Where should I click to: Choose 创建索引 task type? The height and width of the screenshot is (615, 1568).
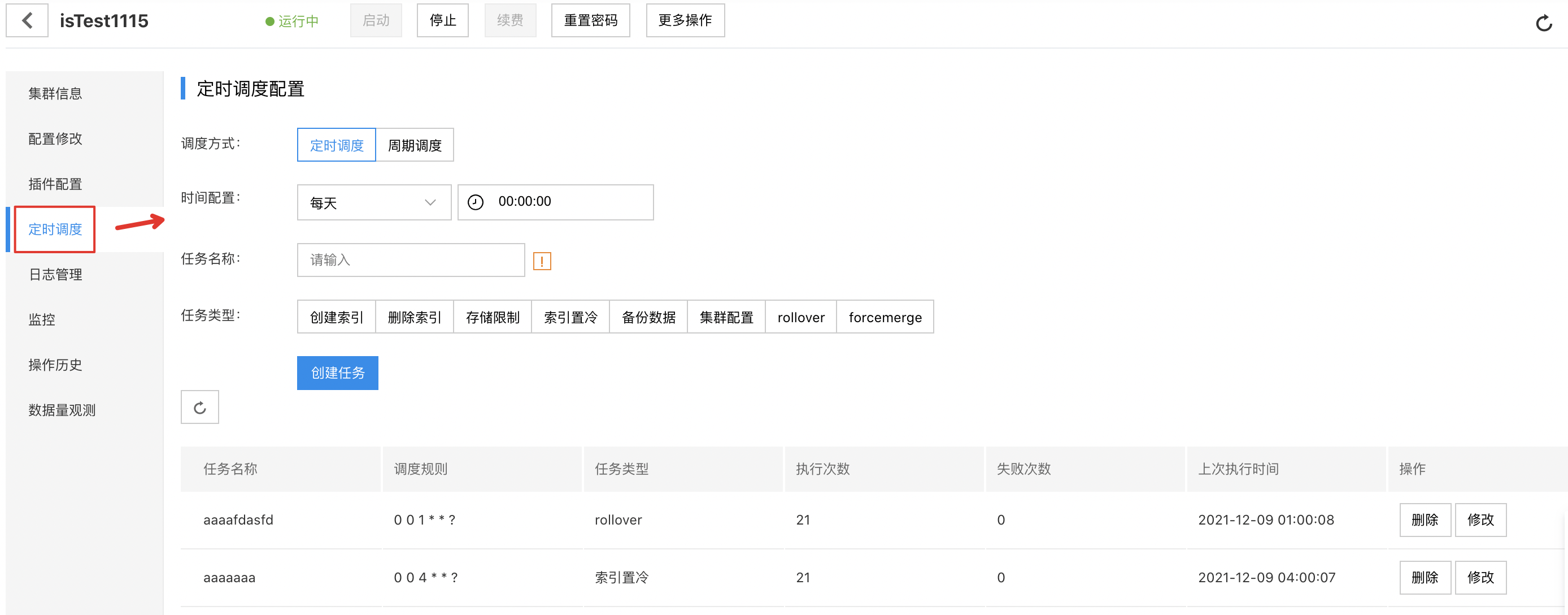pyautogui.click(x=337, y=317)
